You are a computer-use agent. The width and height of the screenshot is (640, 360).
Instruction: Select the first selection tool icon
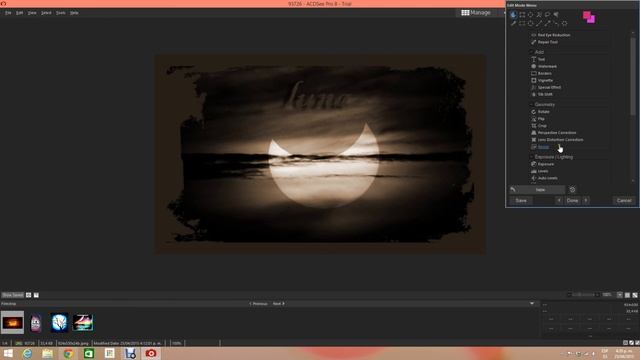coord(513,15)
